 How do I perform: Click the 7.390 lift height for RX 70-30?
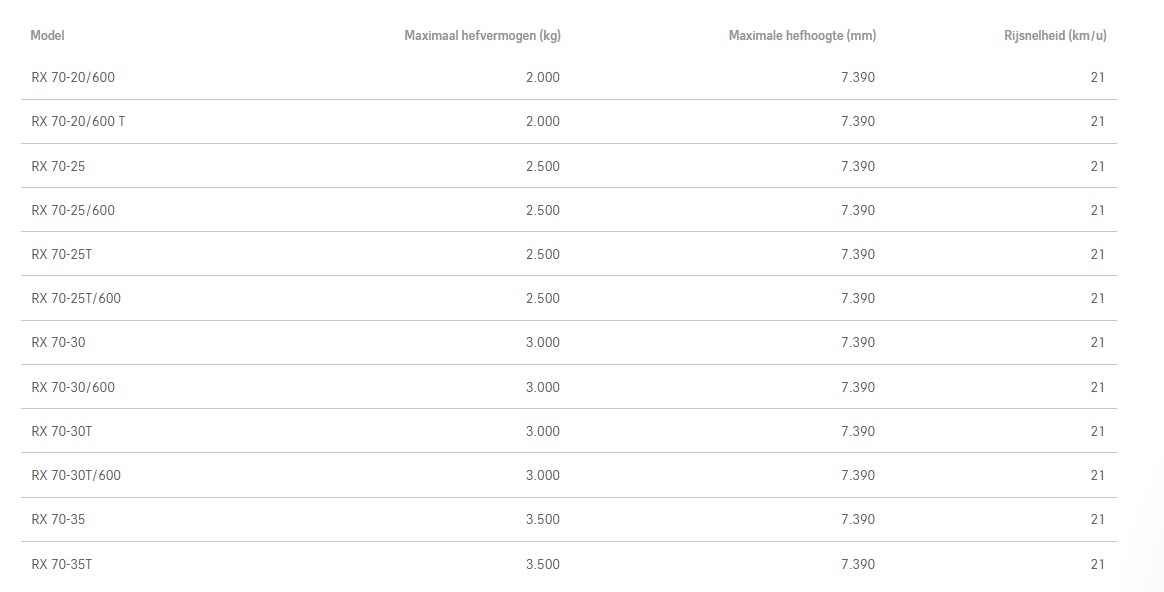(x=858, y=342)
